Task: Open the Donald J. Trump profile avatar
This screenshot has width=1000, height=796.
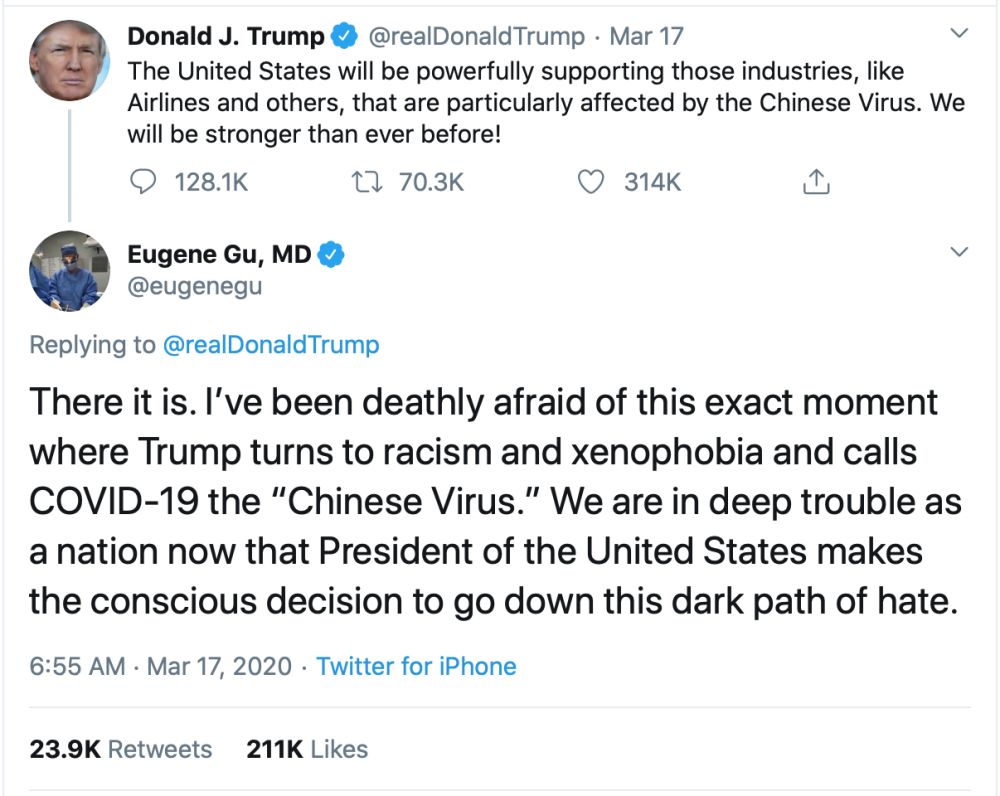Action: pyautogui.click(x=69, y=59)
